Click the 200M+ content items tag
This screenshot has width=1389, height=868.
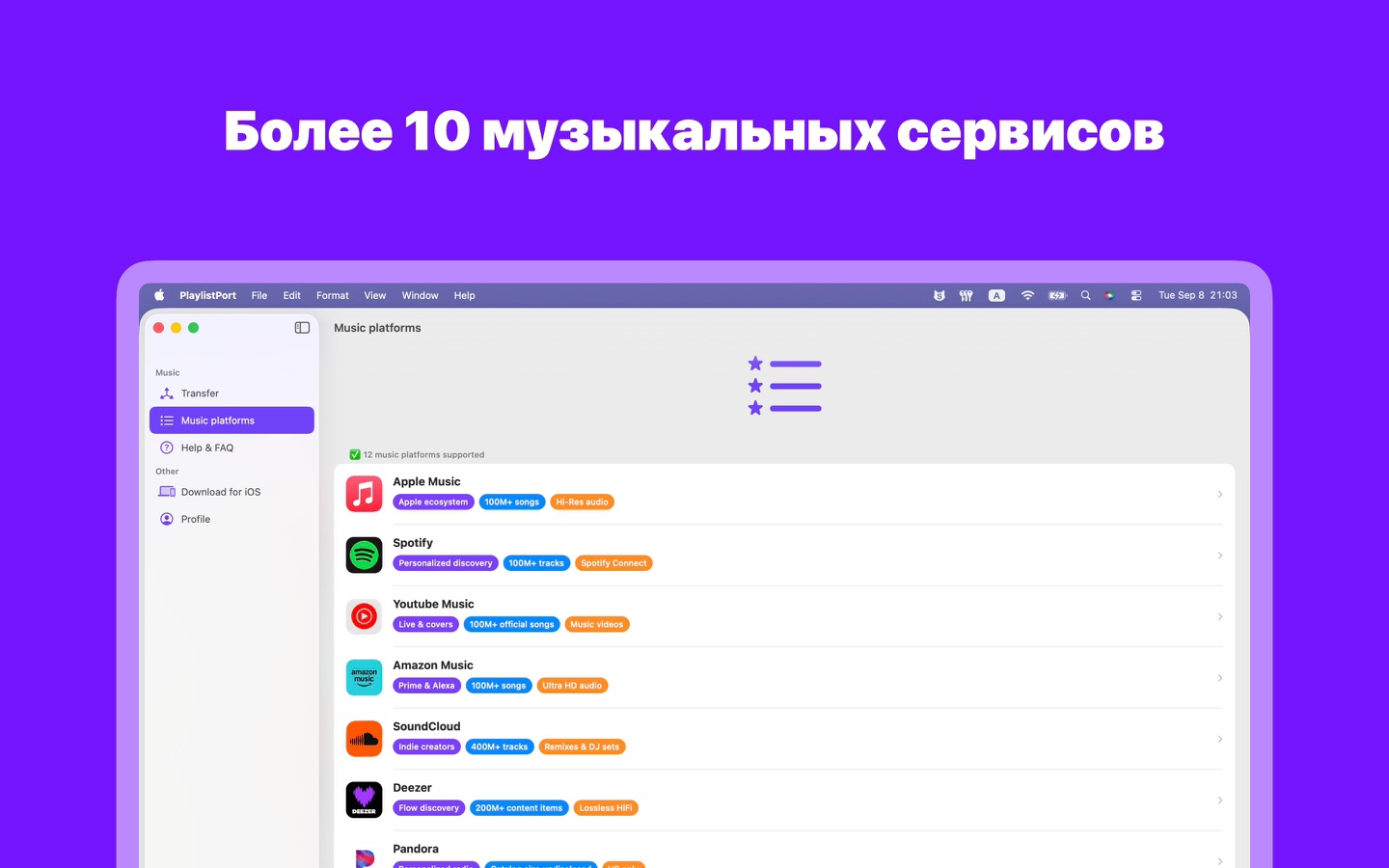point(519,808)
